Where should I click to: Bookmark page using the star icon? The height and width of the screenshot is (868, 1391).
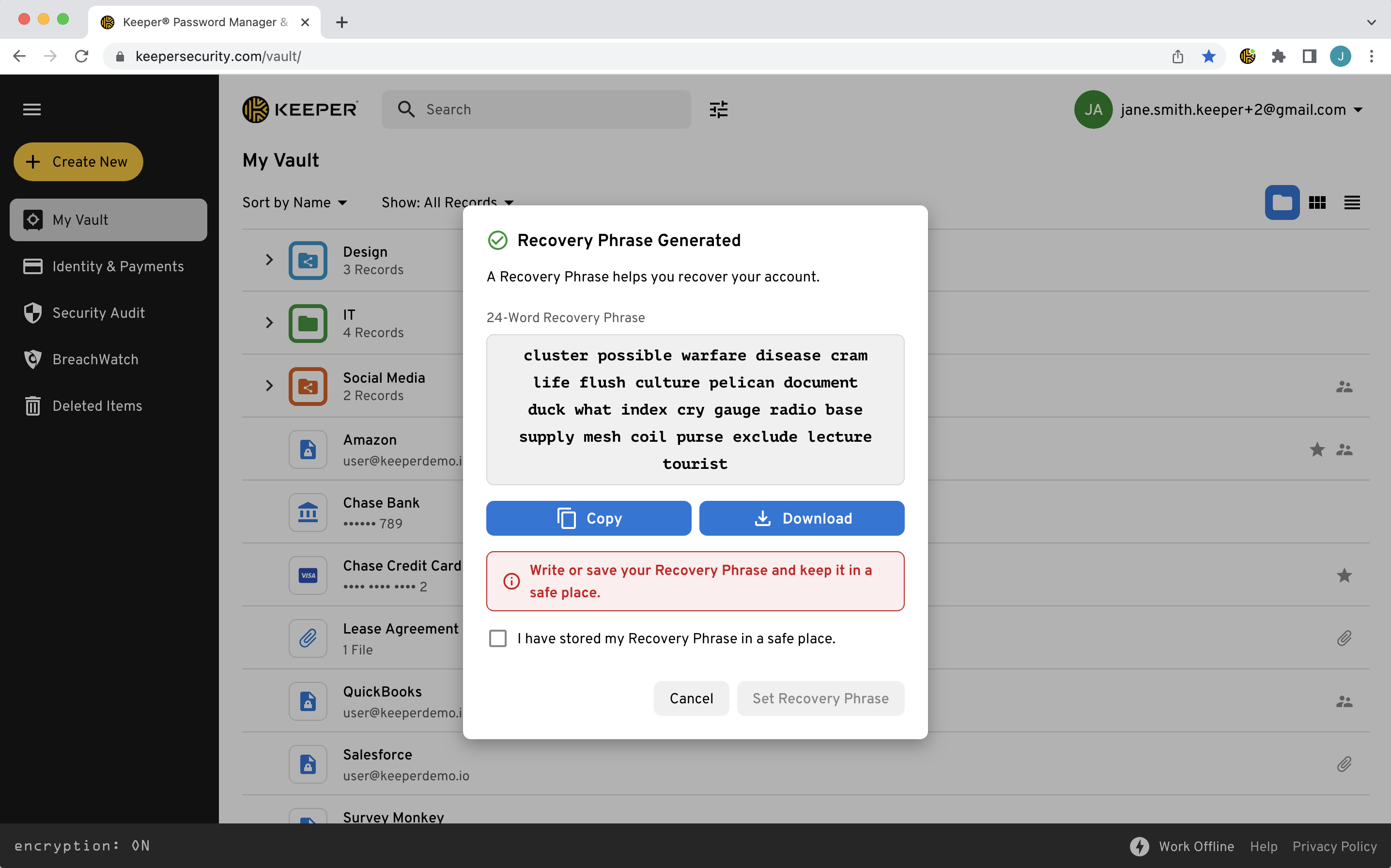click(1208, 56)
